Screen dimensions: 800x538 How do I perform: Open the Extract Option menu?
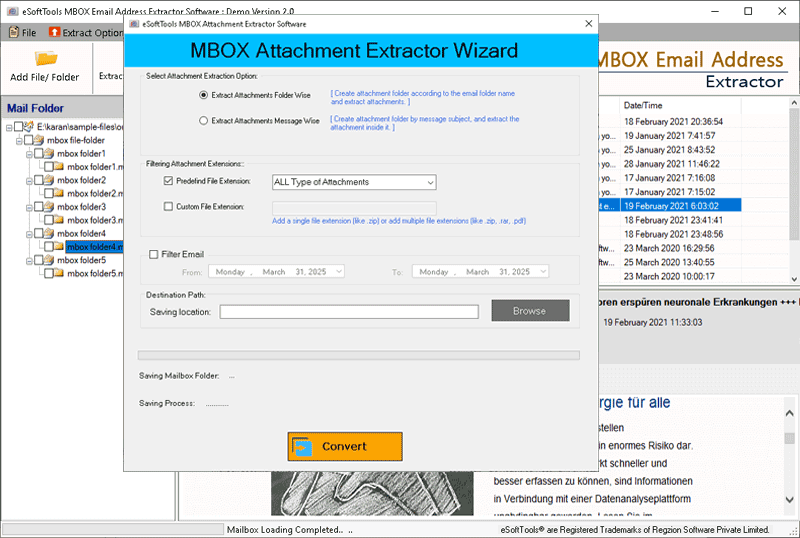tap(86, 33)
